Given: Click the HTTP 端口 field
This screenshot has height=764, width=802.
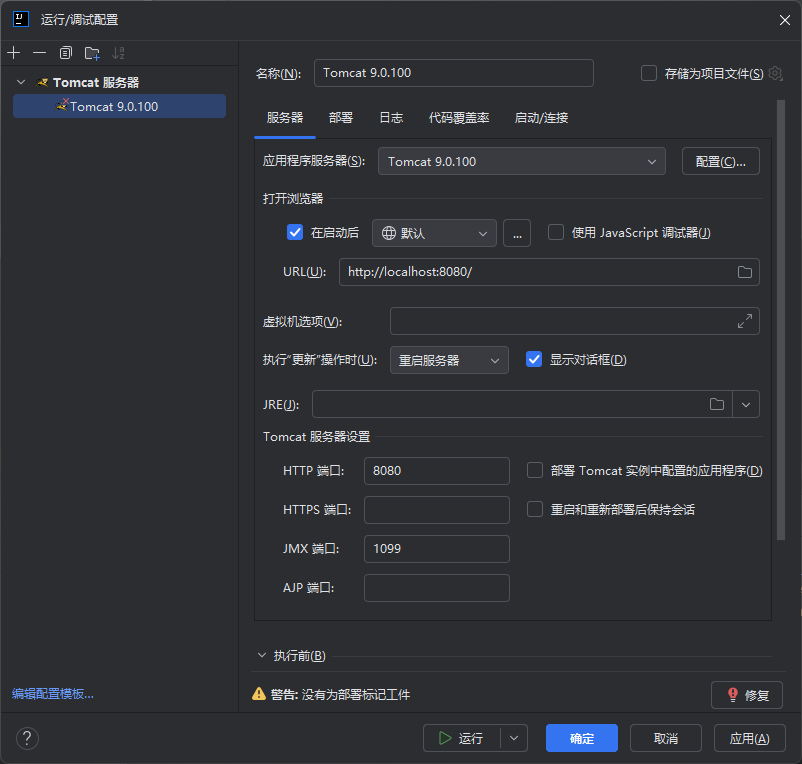Looking at the screenshot, I should point(437,470).
